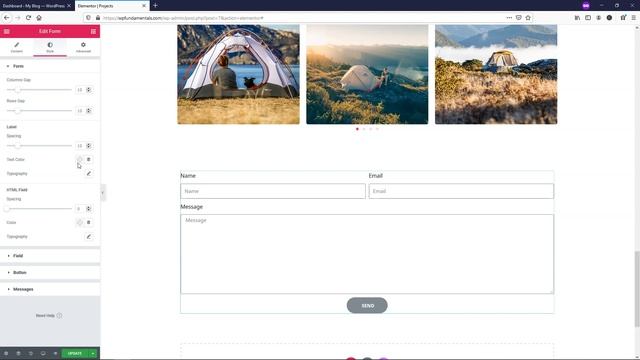Open the What's New gift icon
The width and height of the screenshot is (640, 360).
tap(623, 18)
